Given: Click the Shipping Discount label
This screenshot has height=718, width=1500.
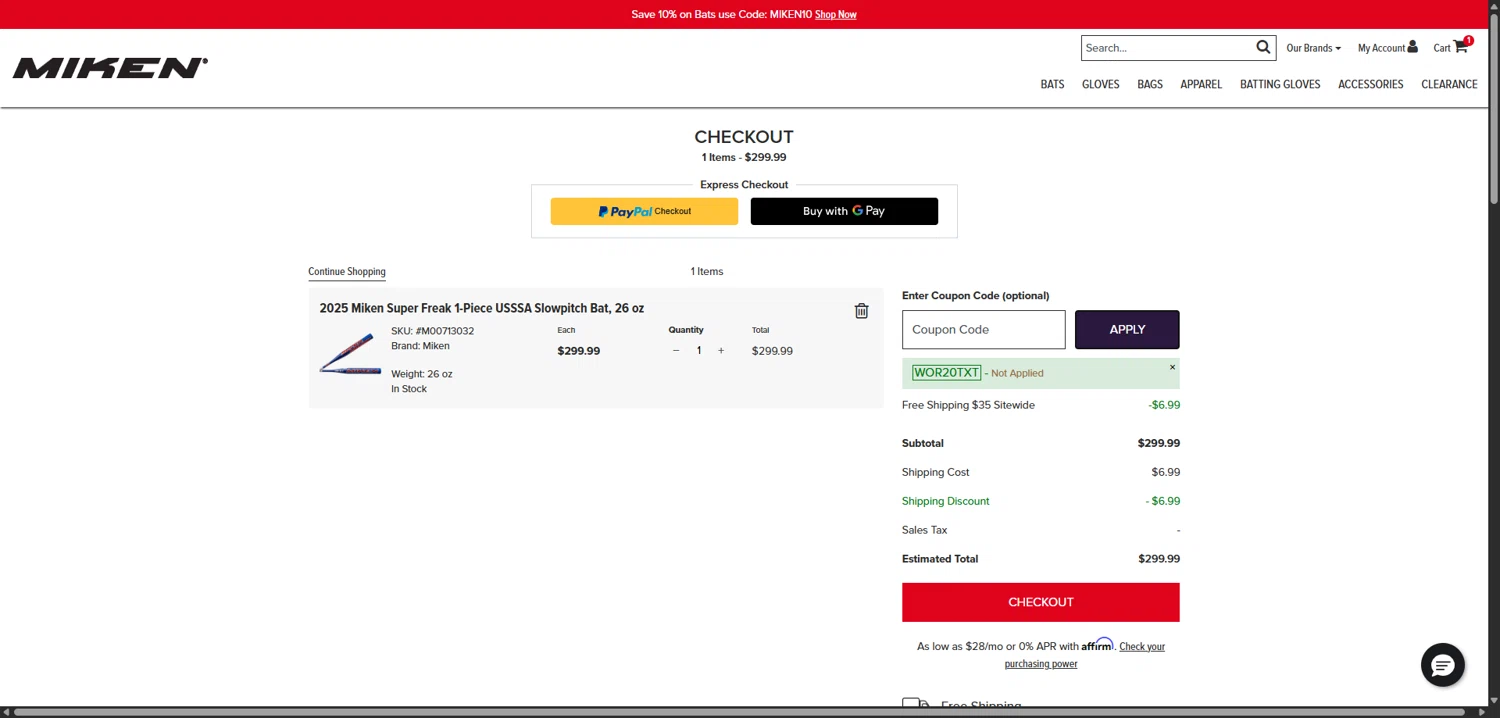Looking at the screenshot, I should [x=946, y=501].
